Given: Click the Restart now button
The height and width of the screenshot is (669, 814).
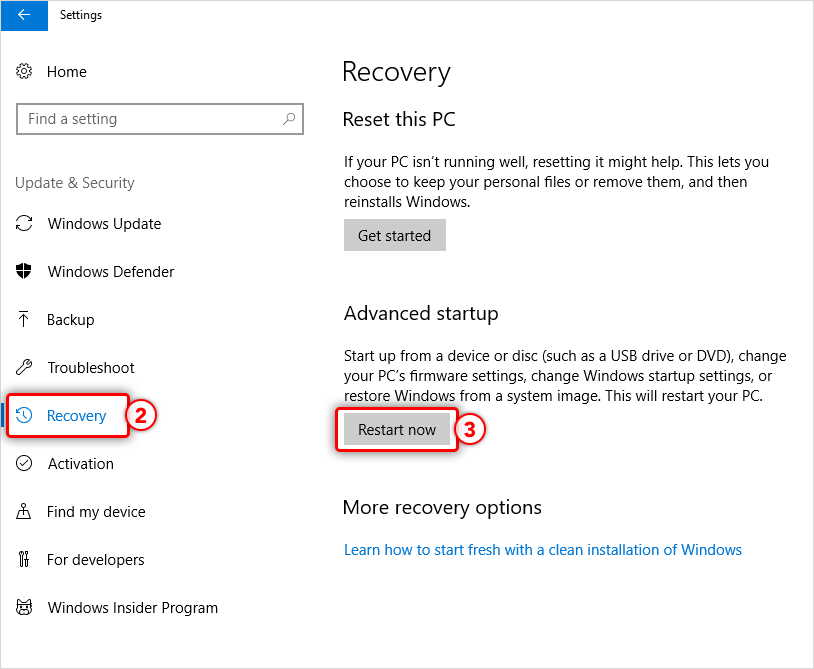Looking at the screenshot, I should click(397, 430).
